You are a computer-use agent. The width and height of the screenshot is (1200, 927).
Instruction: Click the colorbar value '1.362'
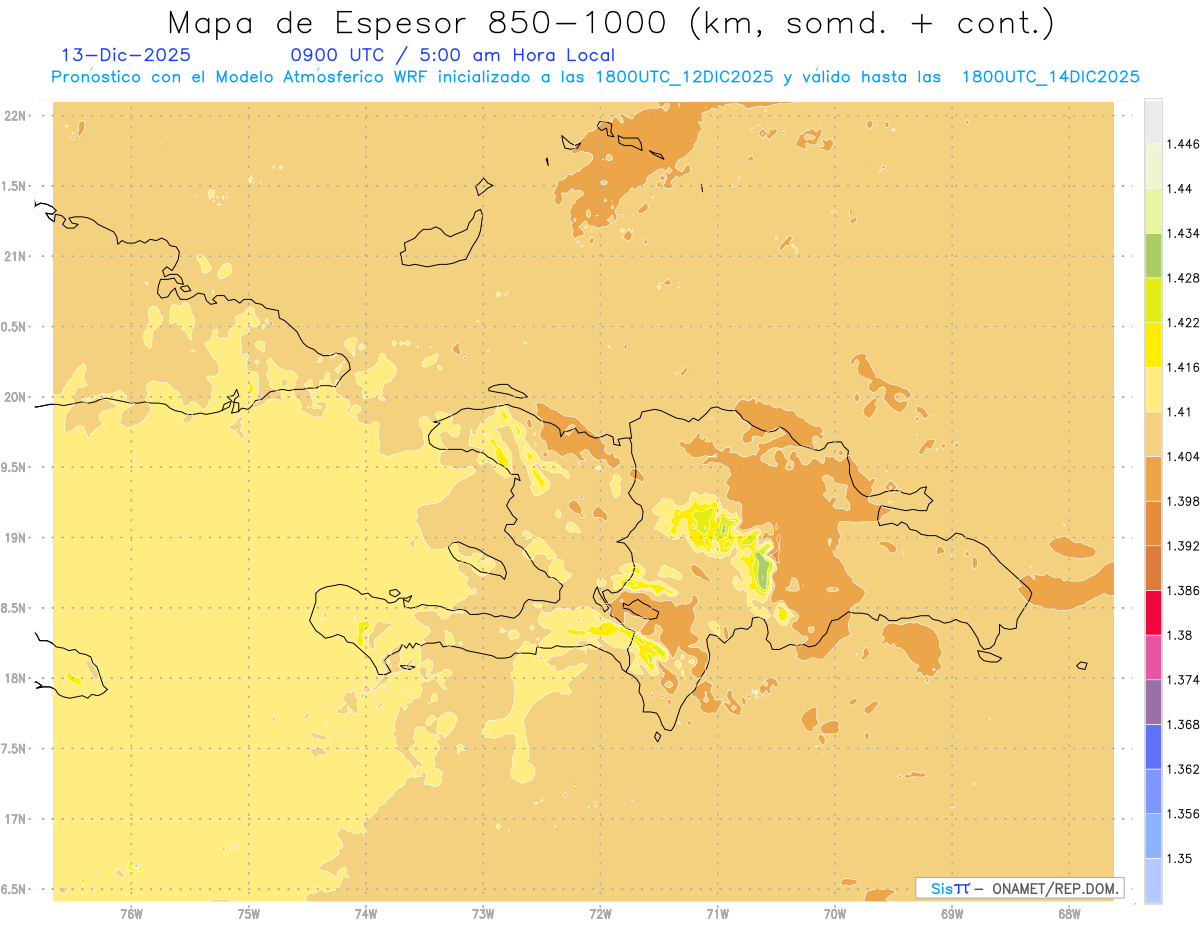[x=1183, y=769]
